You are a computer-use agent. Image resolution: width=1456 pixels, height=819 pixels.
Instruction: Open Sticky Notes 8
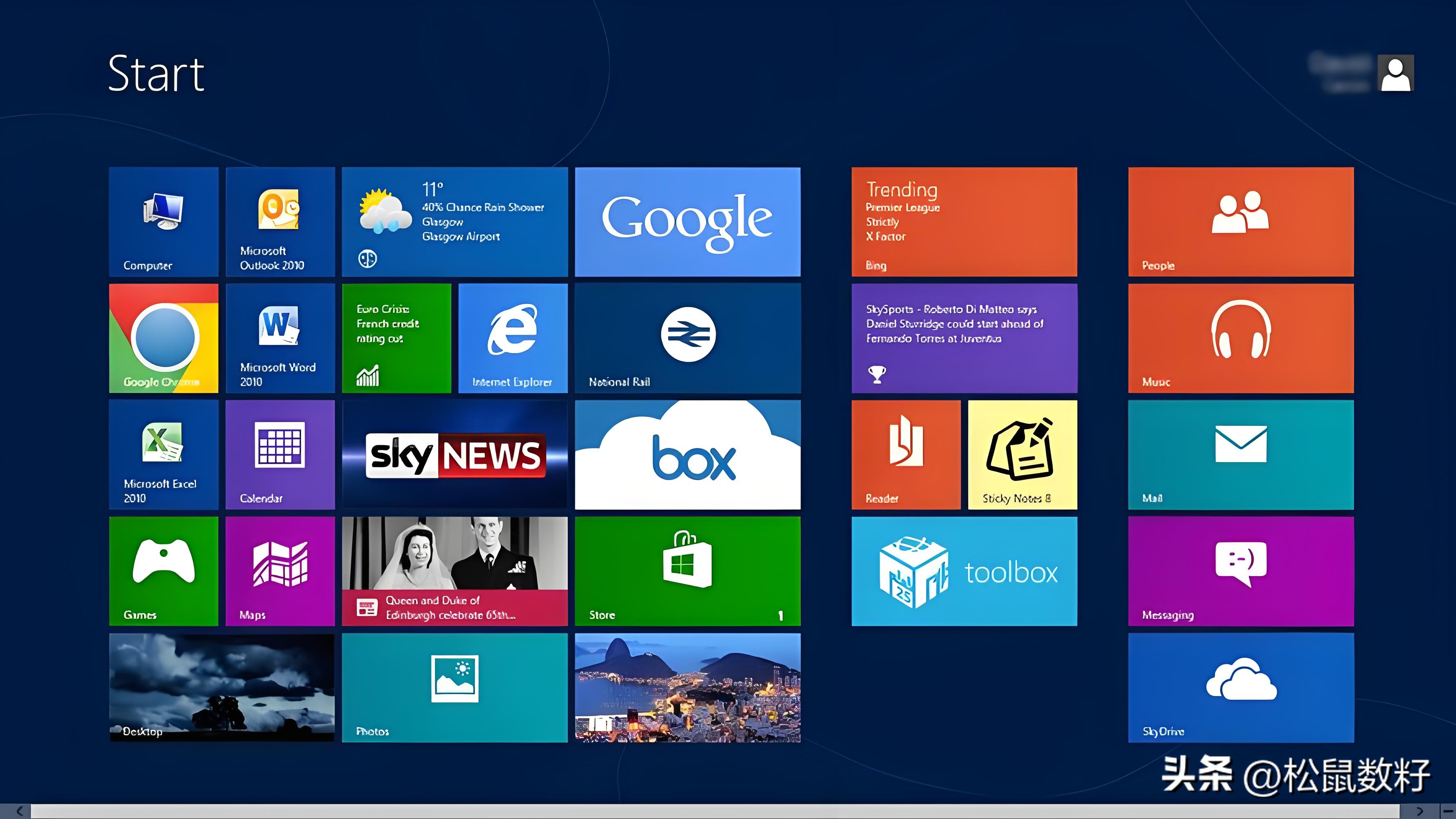point(1022,455)
